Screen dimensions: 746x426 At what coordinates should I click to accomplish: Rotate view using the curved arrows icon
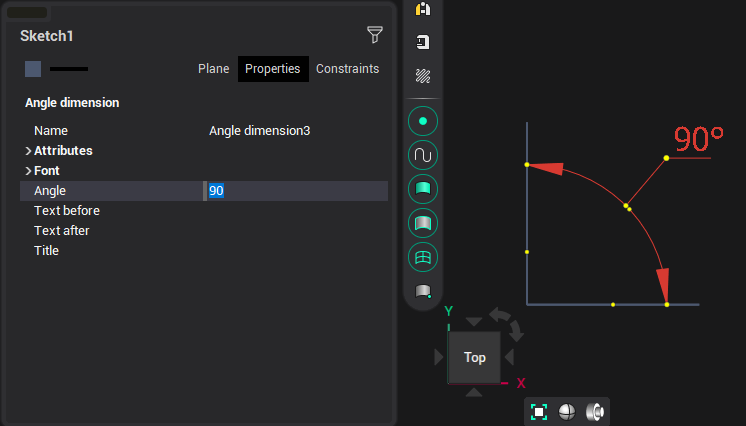[507, 324]
